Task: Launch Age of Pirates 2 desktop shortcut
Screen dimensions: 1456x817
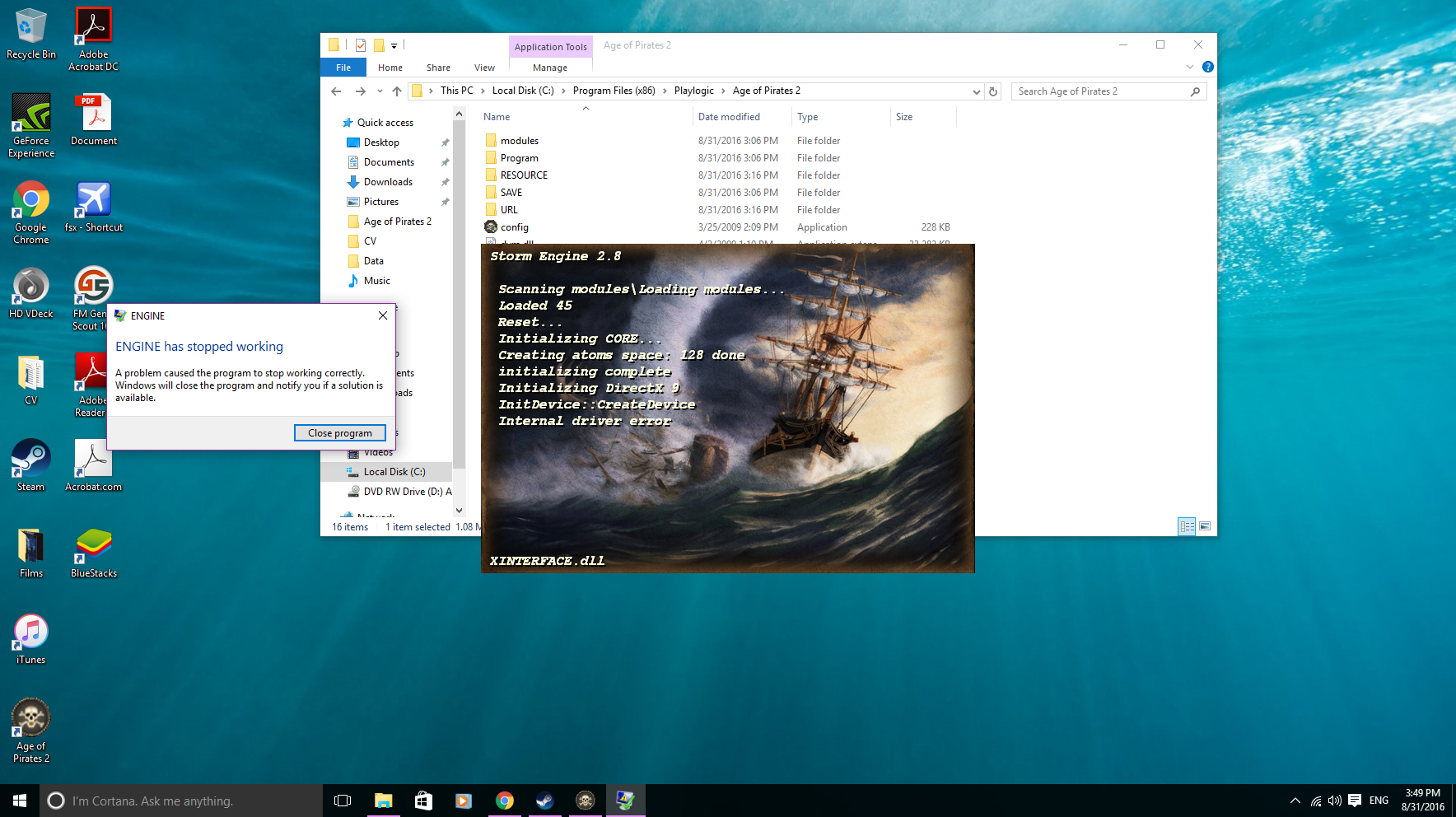Action: click(x=31, y=731)
